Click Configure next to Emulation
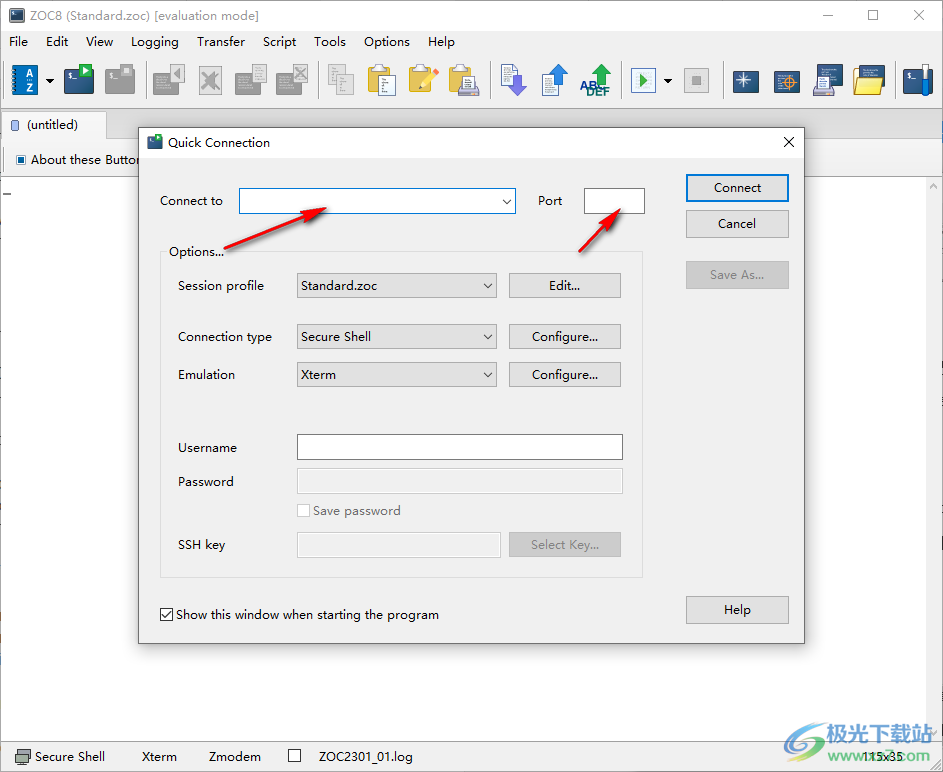This screenshot has height=772, width=943. coord(565,375)
